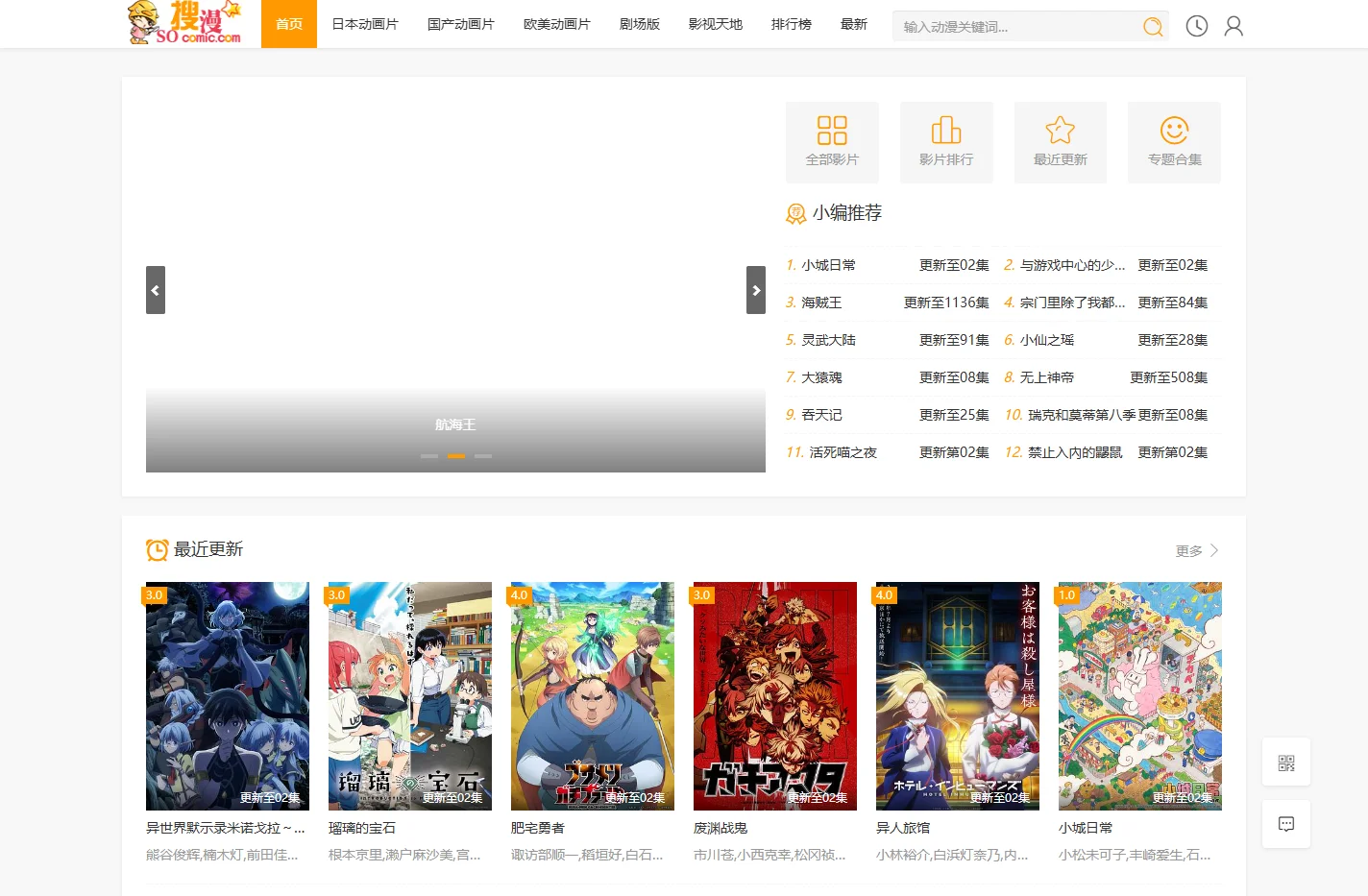Viewport: 1368px width, 896px height.
Task: Open recommended item 3 海贼王
Action: click(x=821, y=303)
